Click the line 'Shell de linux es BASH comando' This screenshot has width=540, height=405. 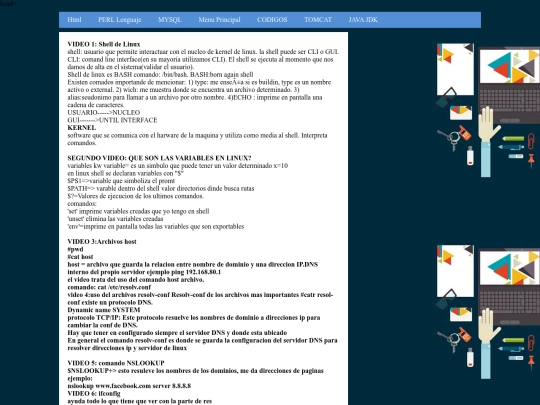160,74
